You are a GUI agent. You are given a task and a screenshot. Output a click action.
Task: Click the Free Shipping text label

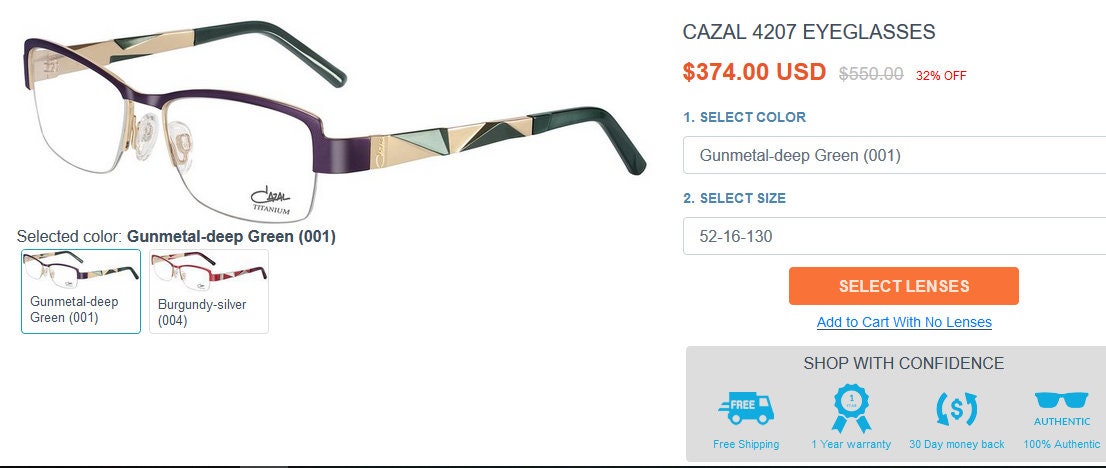(746, 444)
